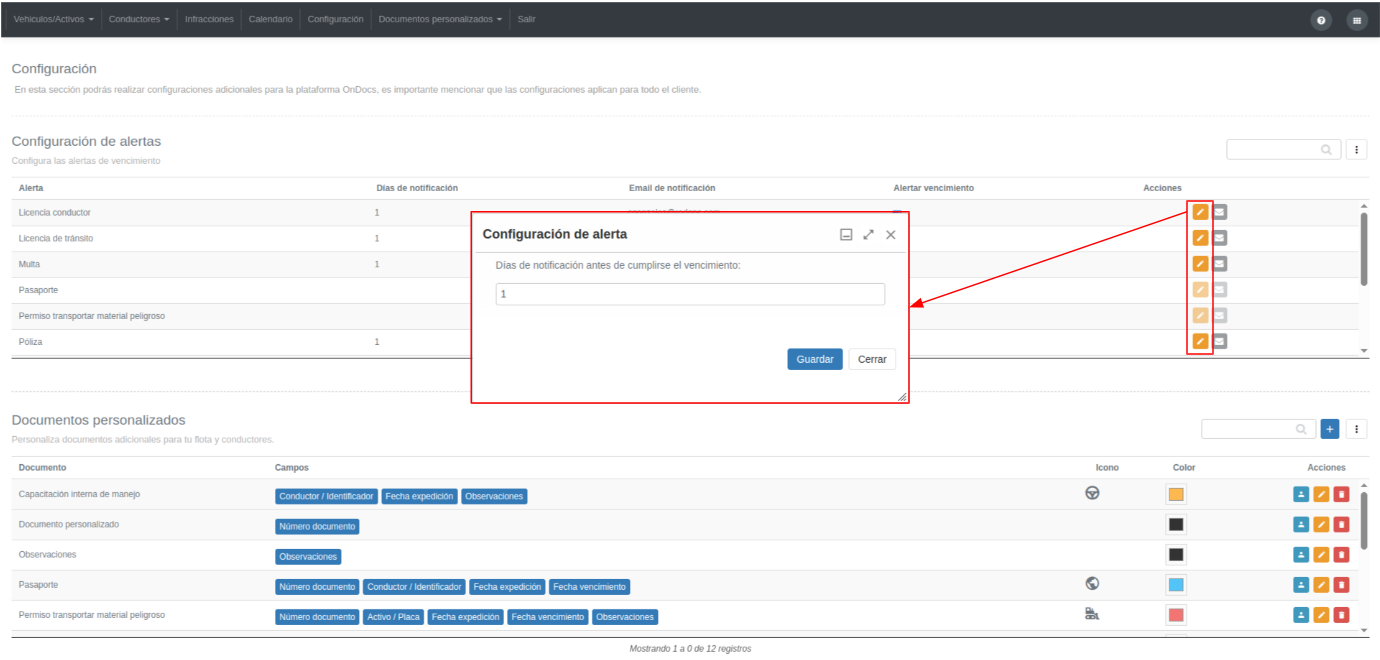
Task: Click the Cerrar button
Action: click(x=872, y=359)
